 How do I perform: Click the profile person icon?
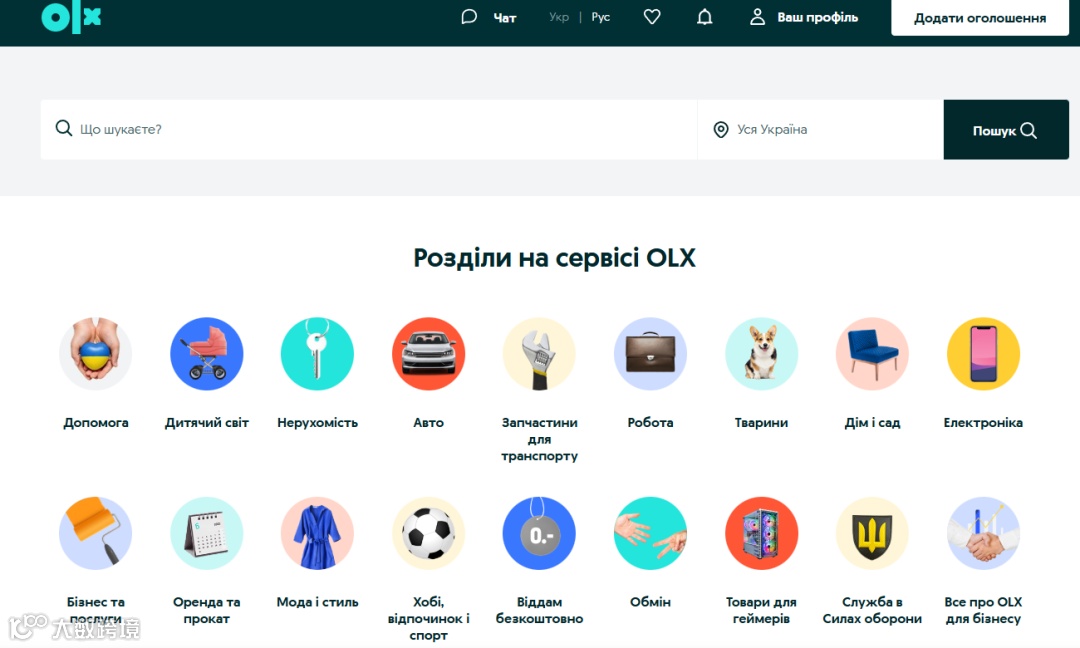757,17
